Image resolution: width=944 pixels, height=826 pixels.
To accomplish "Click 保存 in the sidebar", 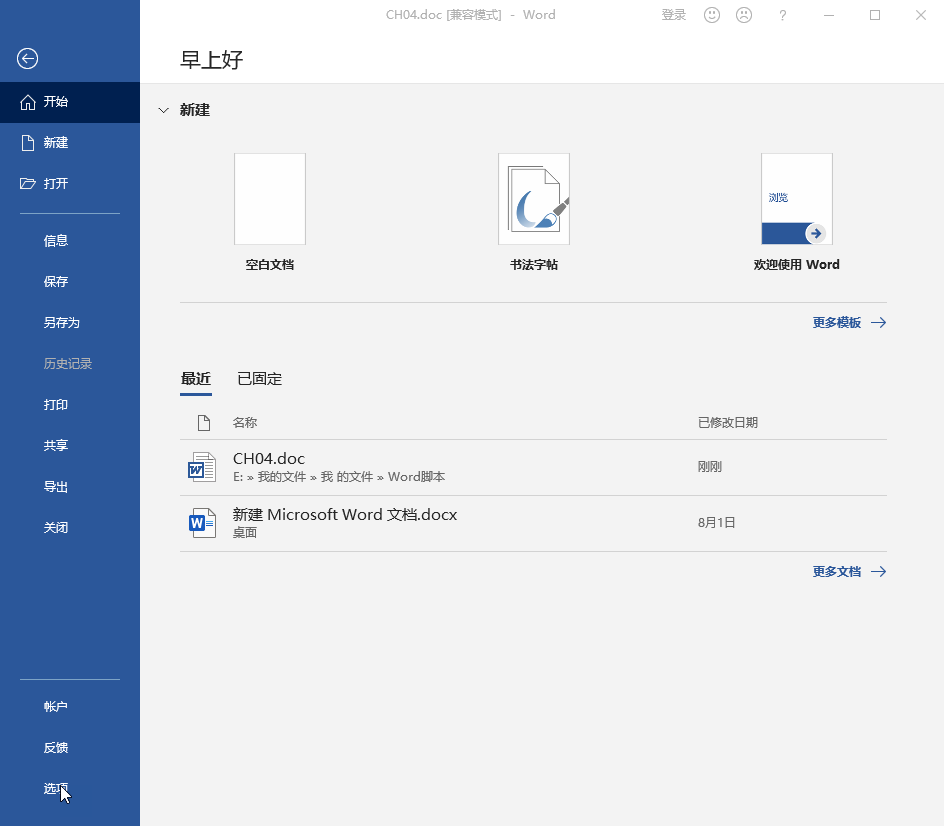I will click(70, 282).
